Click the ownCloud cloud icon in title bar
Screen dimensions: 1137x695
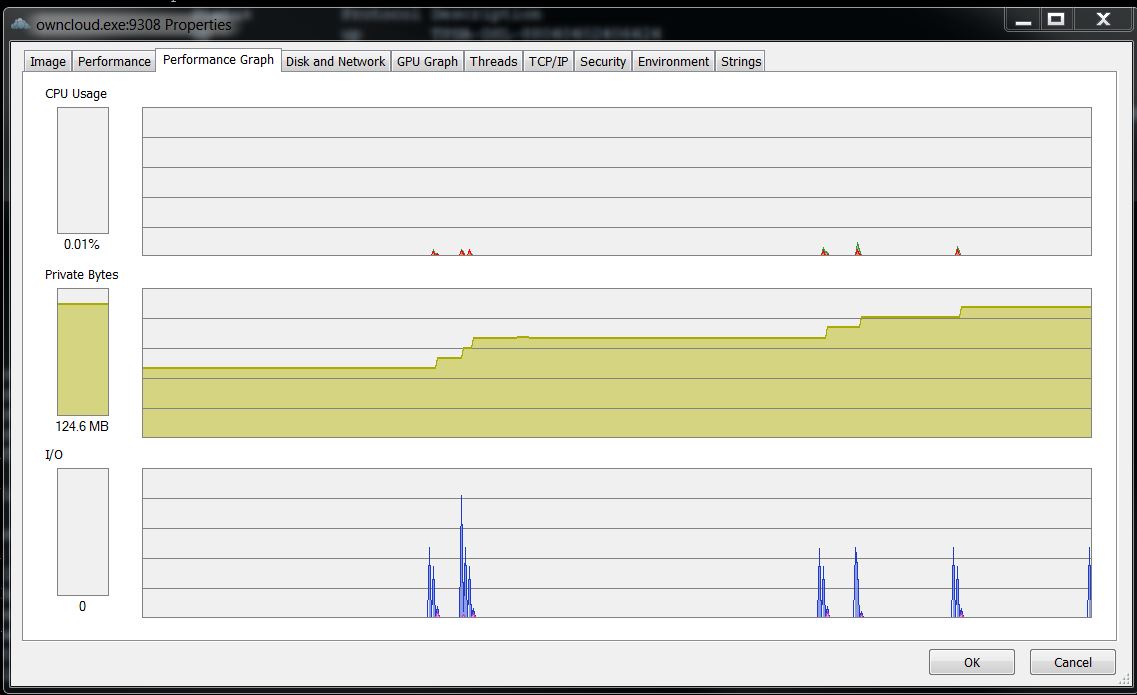[20, 24]
